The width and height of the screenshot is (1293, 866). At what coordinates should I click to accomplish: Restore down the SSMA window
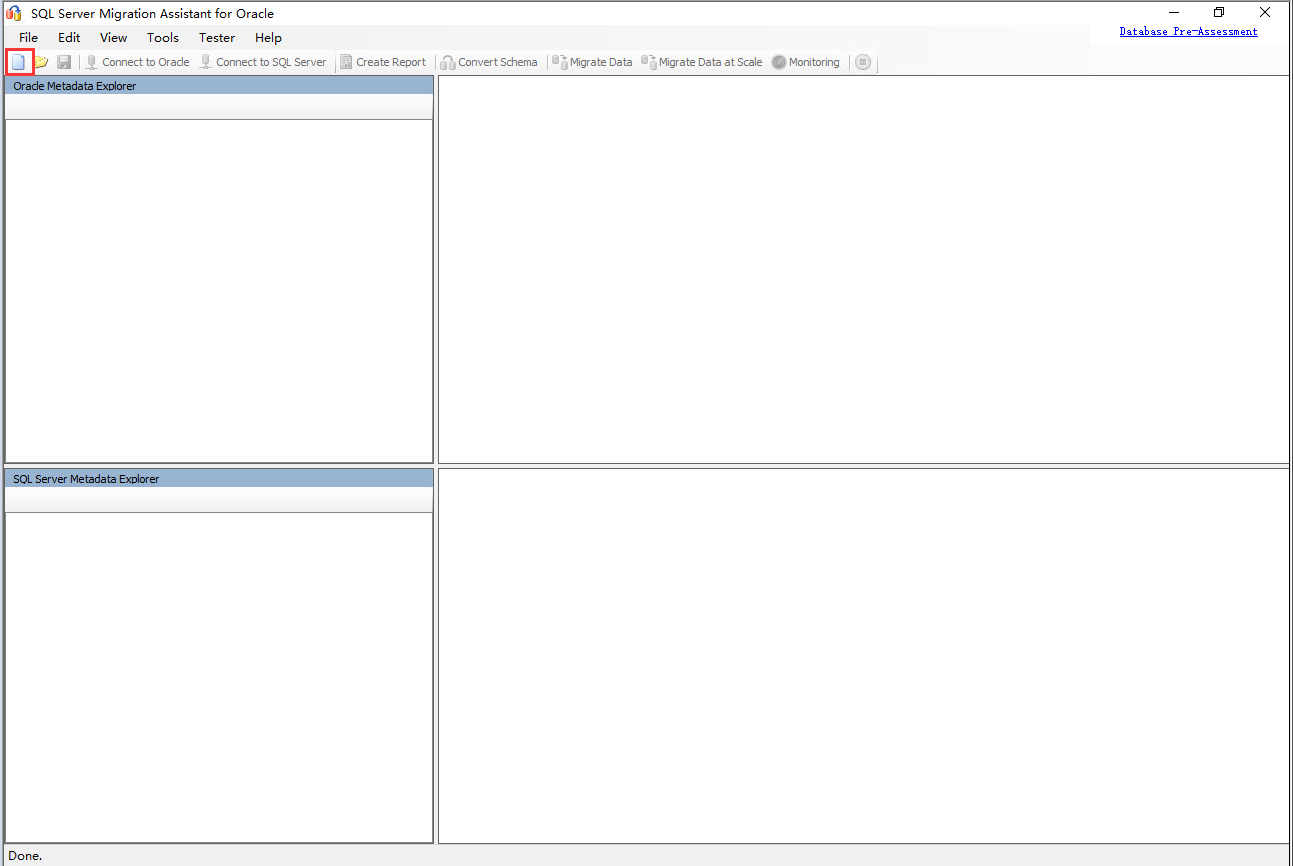(1219, 13)
